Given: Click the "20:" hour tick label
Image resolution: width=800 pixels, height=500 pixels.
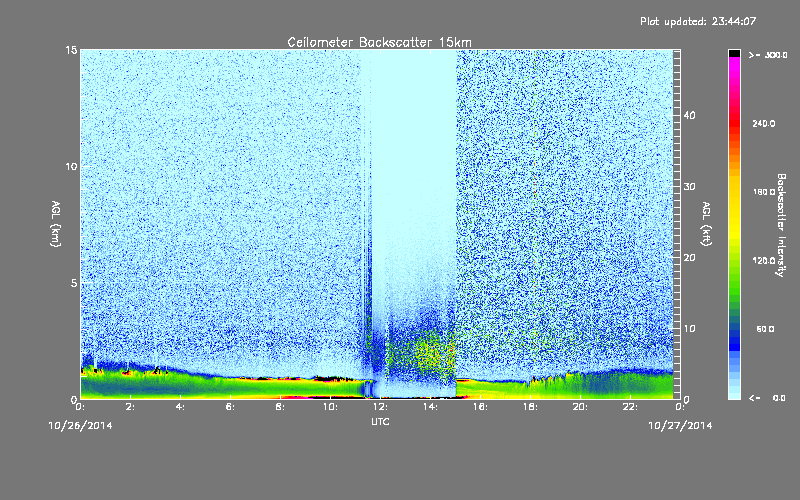Looking at the screenshot, I should click(580, 407).
